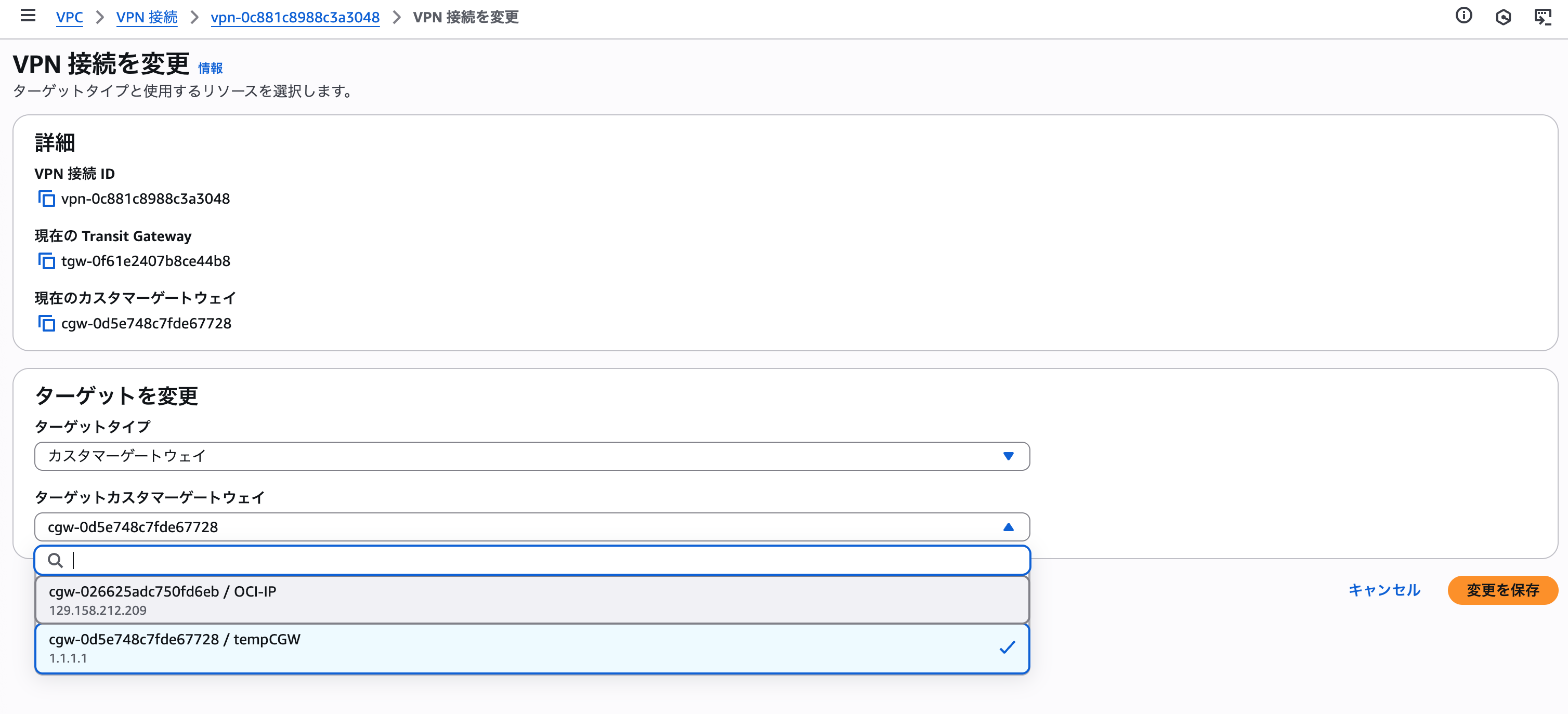
Task: Open the info panel icon in the header
Action: click(x=1464, y=16)
